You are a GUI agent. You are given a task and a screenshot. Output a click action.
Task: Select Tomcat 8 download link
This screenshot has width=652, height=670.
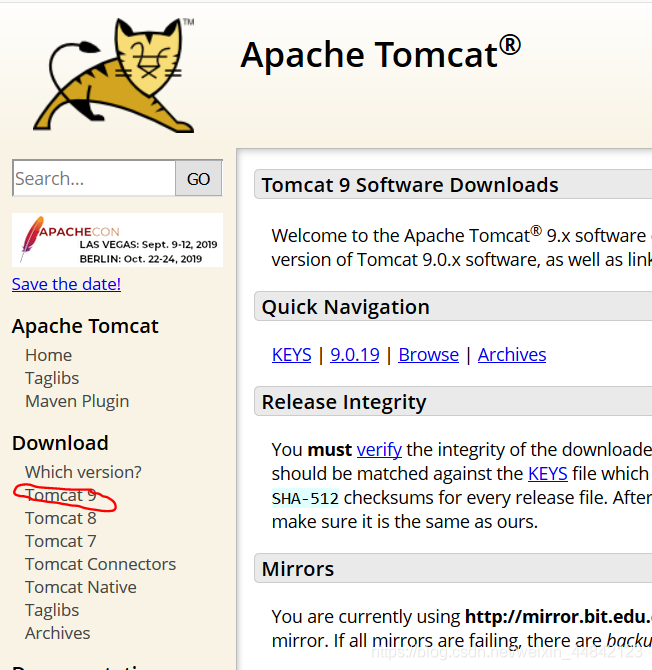tap(61, 518)
